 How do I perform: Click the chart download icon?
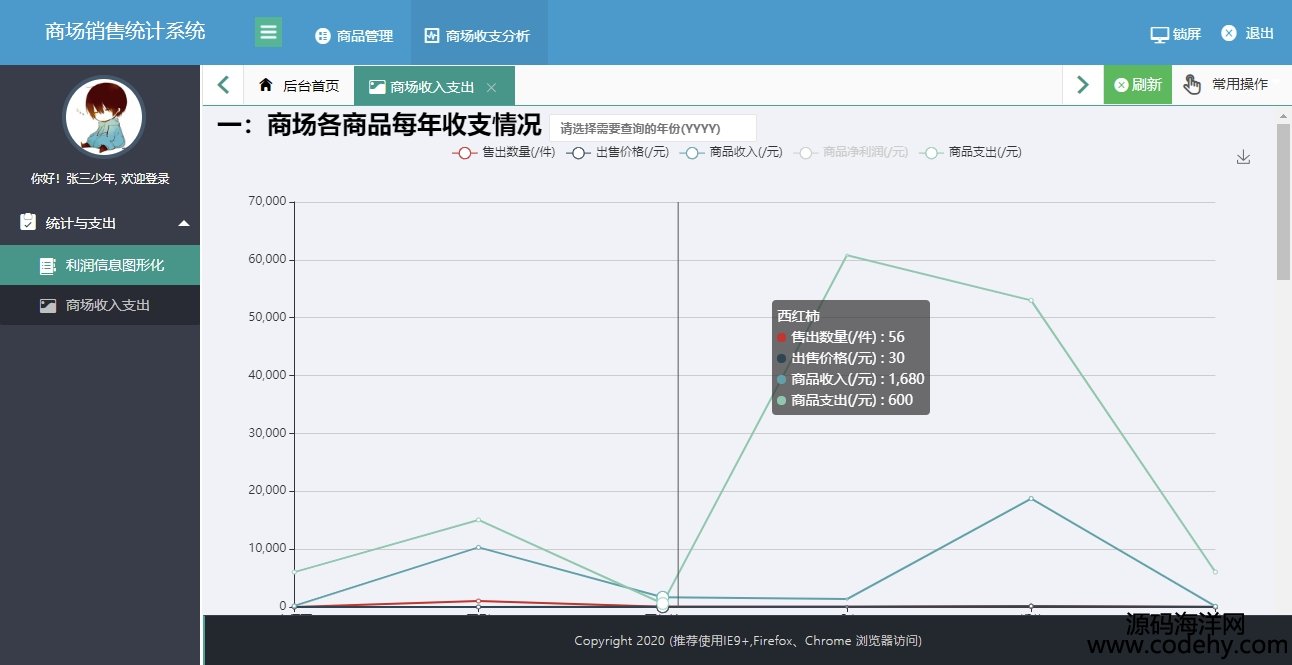1243,157
